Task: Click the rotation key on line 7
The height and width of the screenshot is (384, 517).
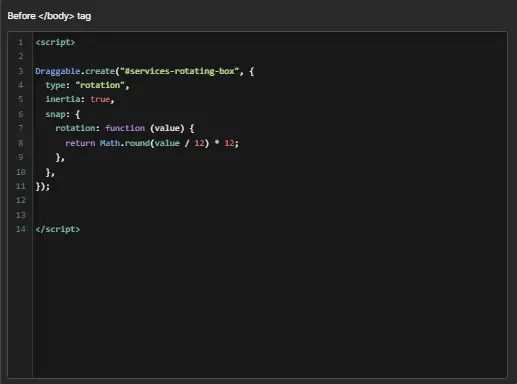Action: point(75,128)
